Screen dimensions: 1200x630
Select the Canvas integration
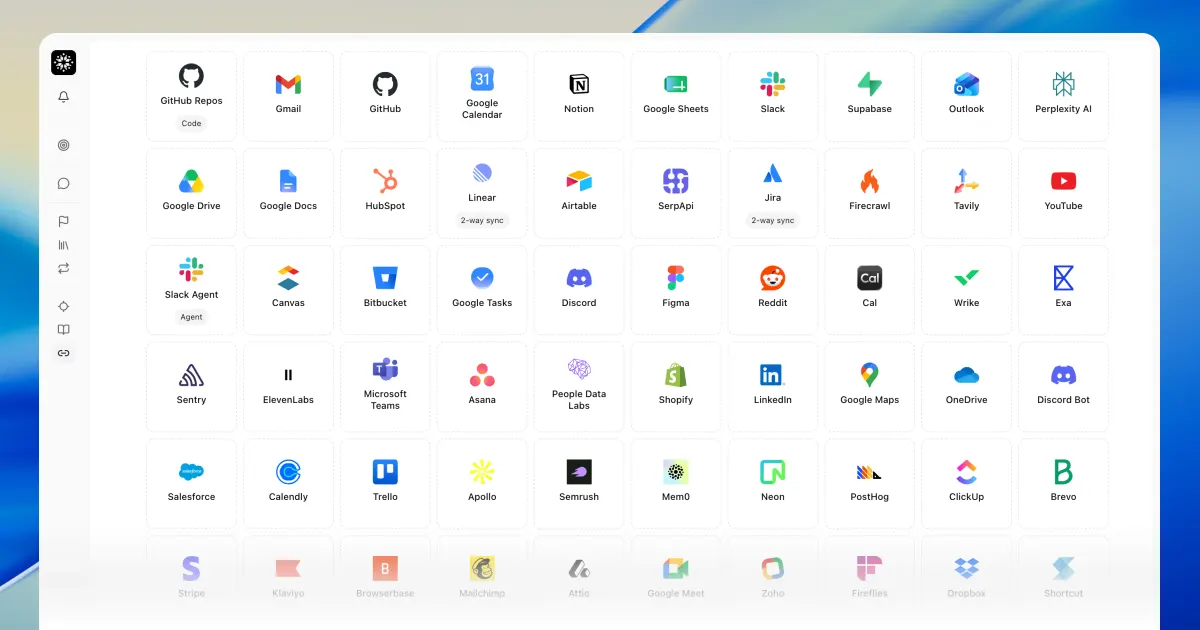(x=288, y=290)
